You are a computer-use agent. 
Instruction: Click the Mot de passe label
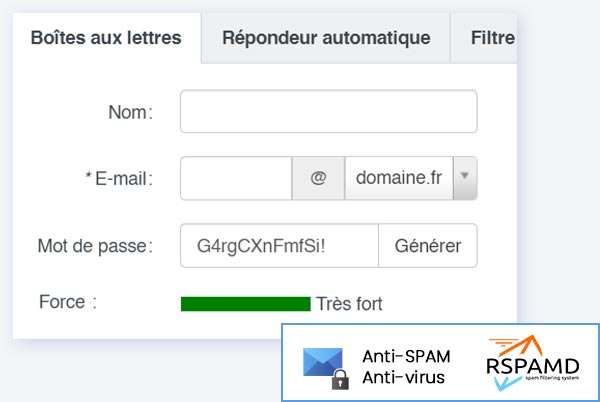[x=94, y=245]
